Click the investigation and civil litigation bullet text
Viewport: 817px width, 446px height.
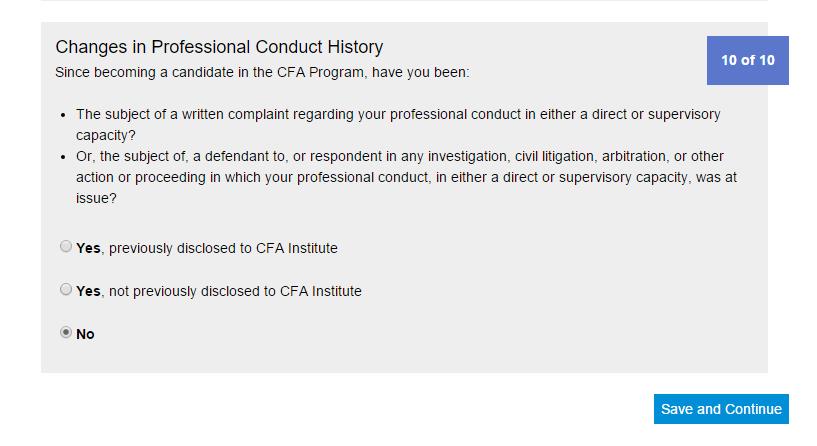point(400,156)
